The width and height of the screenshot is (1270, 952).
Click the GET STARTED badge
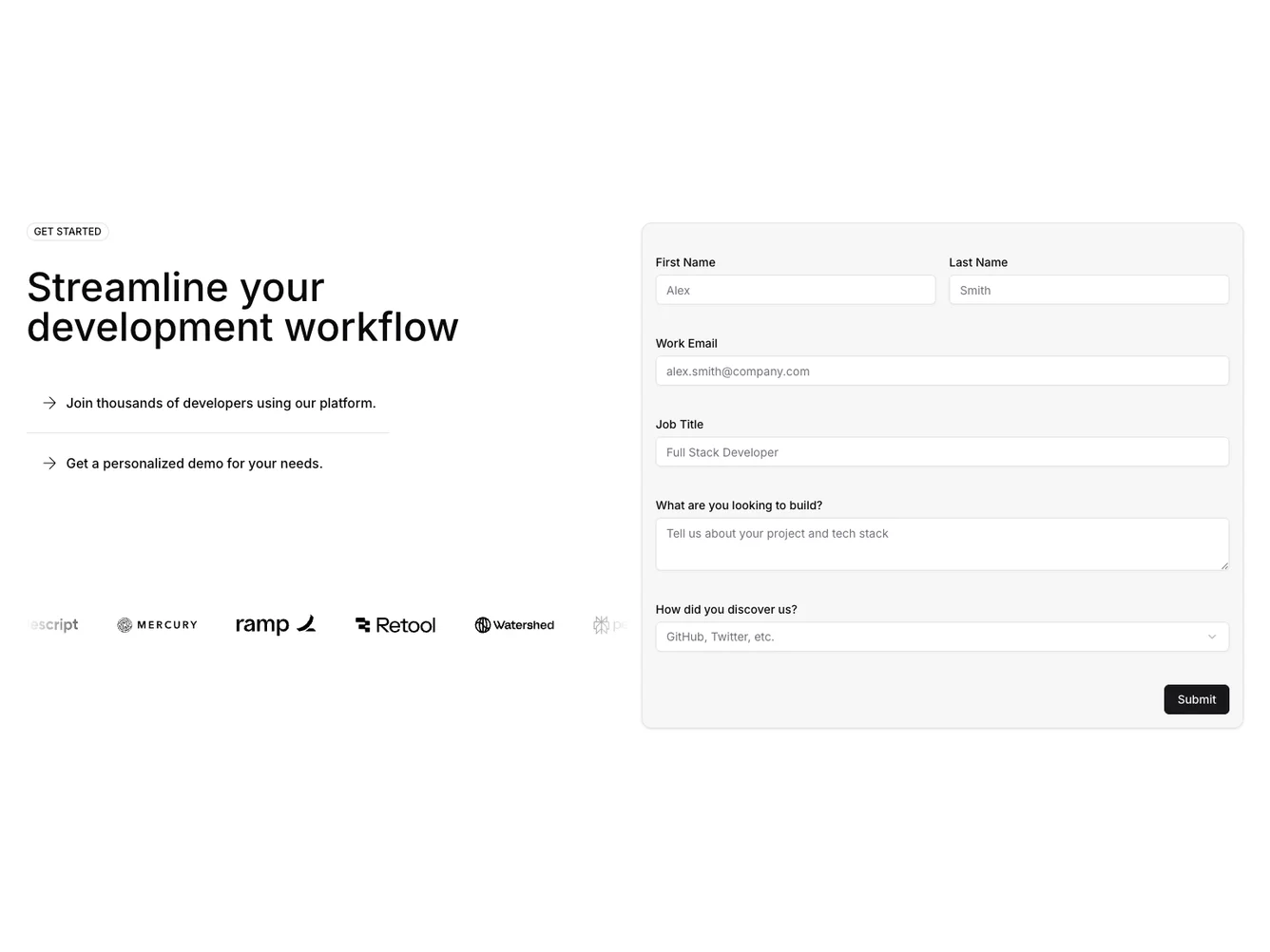[67, 232]
